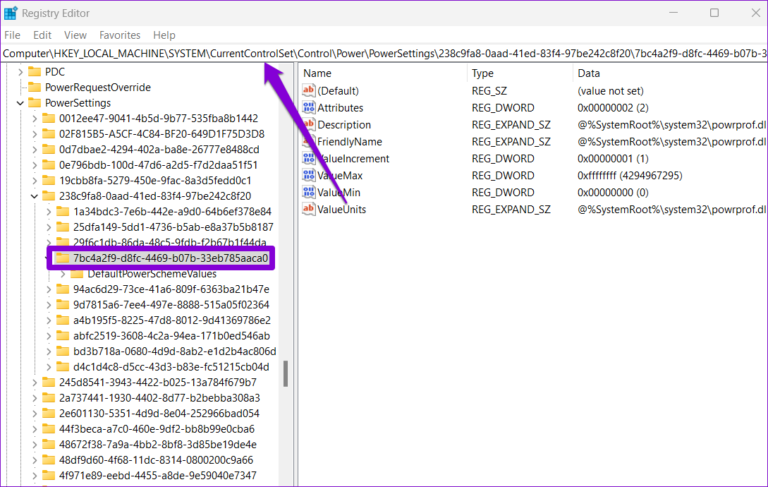Select the ValueMax DWORD icon
Viewport: 768px width, 487px height.
tap(309, 176)
